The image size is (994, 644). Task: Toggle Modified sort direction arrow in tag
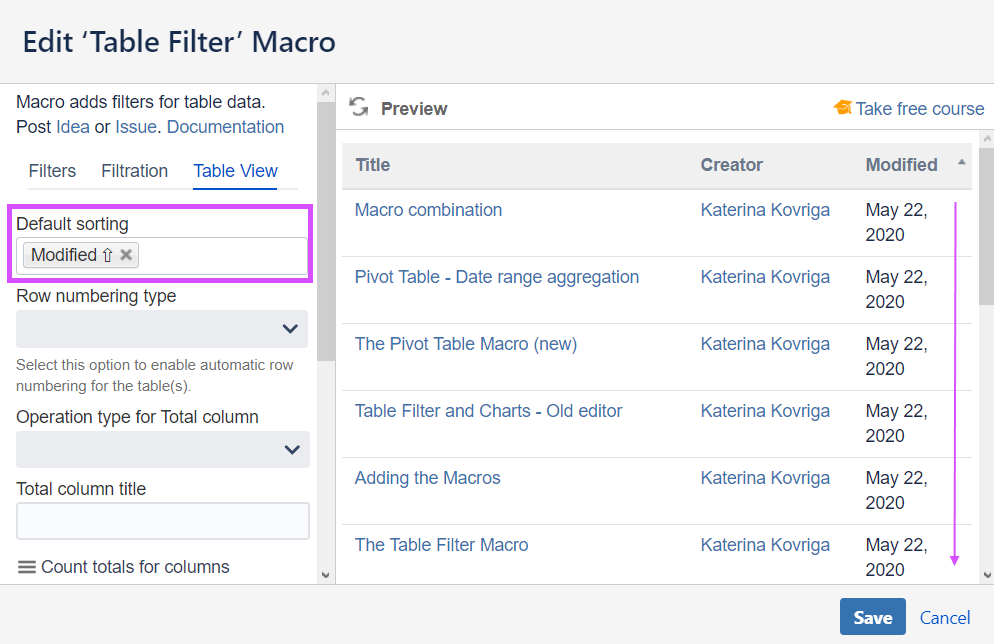107,255
